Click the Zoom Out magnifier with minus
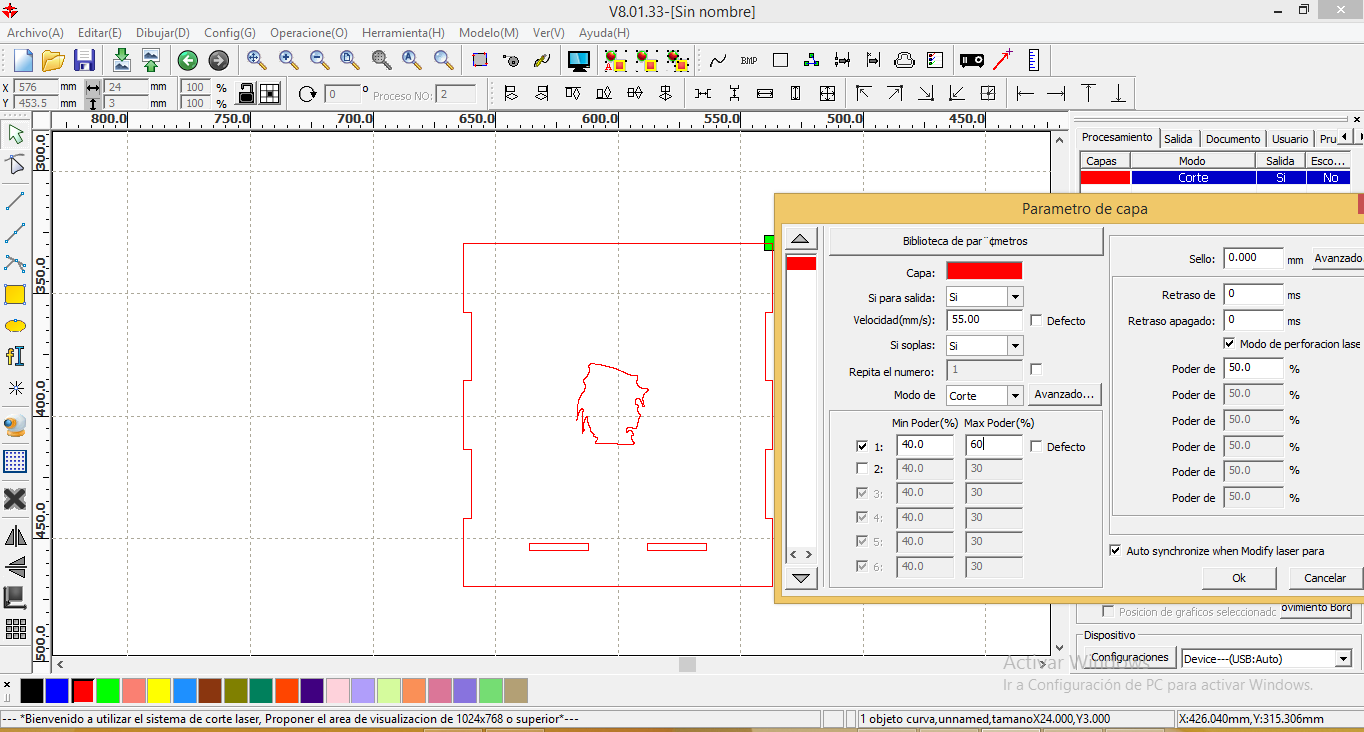The width and height of the screenshot is (1364, 732). [x=319, y=60]
